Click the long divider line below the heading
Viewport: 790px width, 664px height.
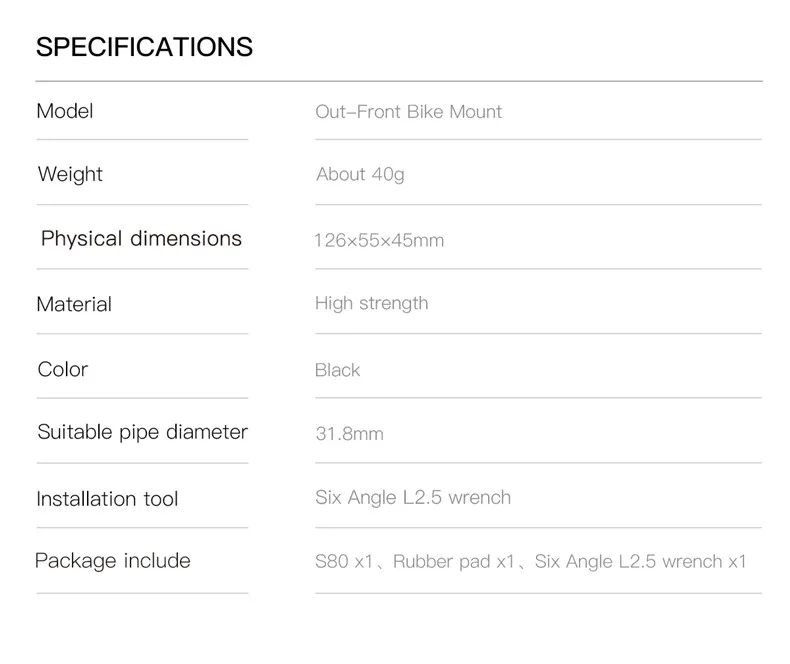click(x=399, y=81)
